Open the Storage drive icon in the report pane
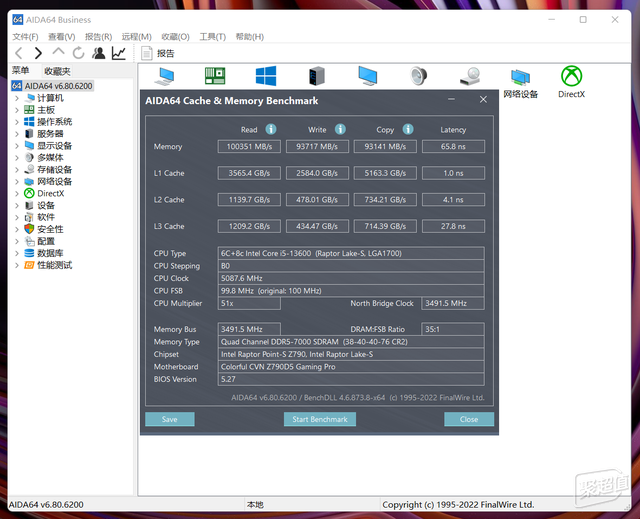The width and height of the screenshot is (640, 519). coord(470,76)
